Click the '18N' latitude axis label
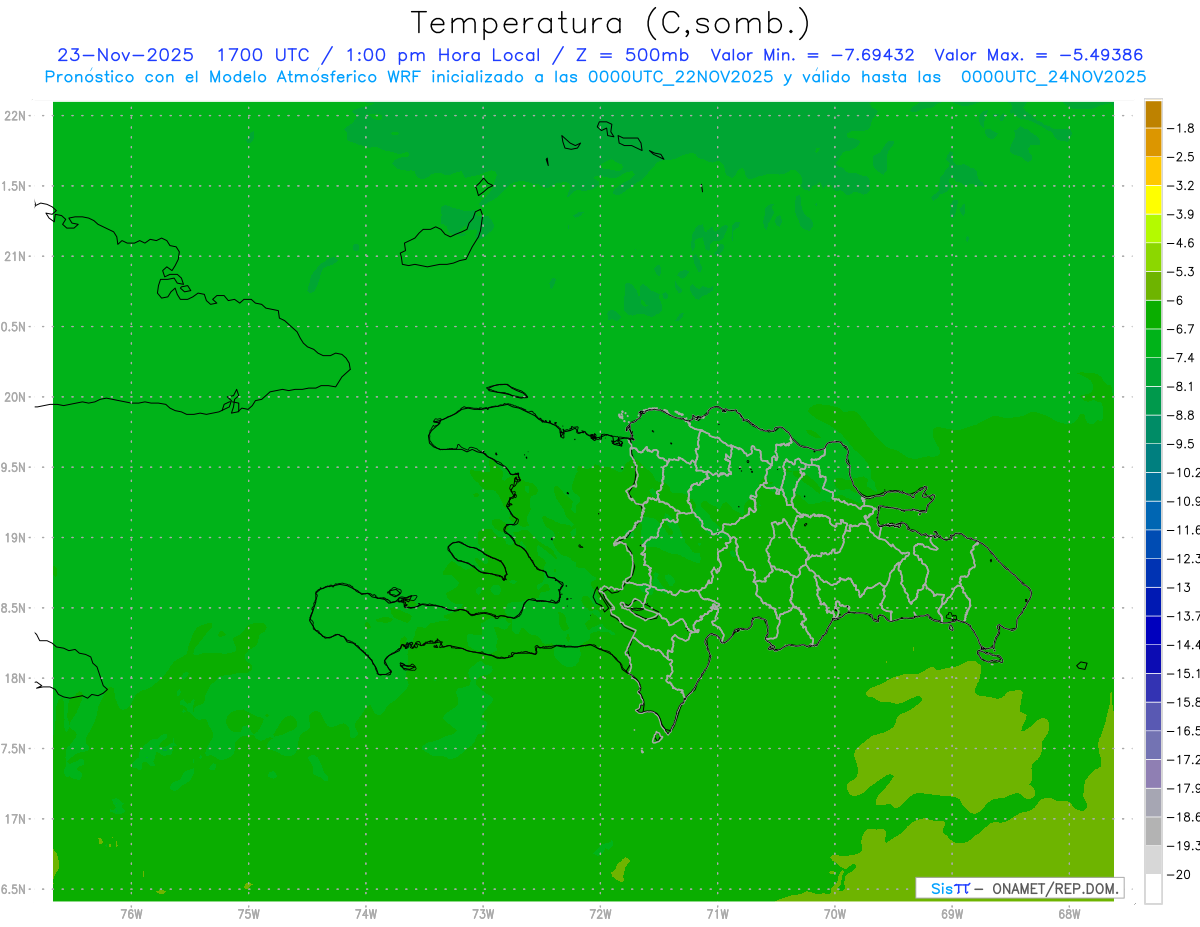The width and height of the screenshot is (1200, 927). [x=16, y=679]
